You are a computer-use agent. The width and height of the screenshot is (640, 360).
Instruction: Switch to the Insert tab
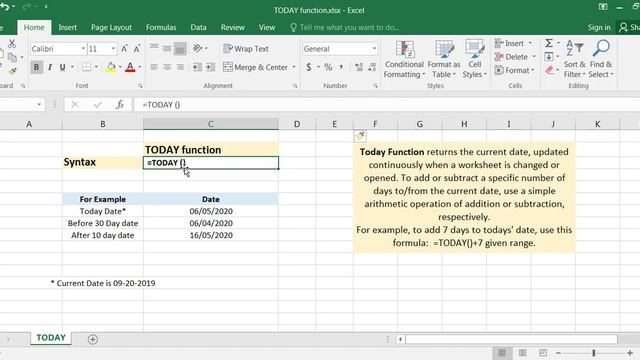(67, 27)
